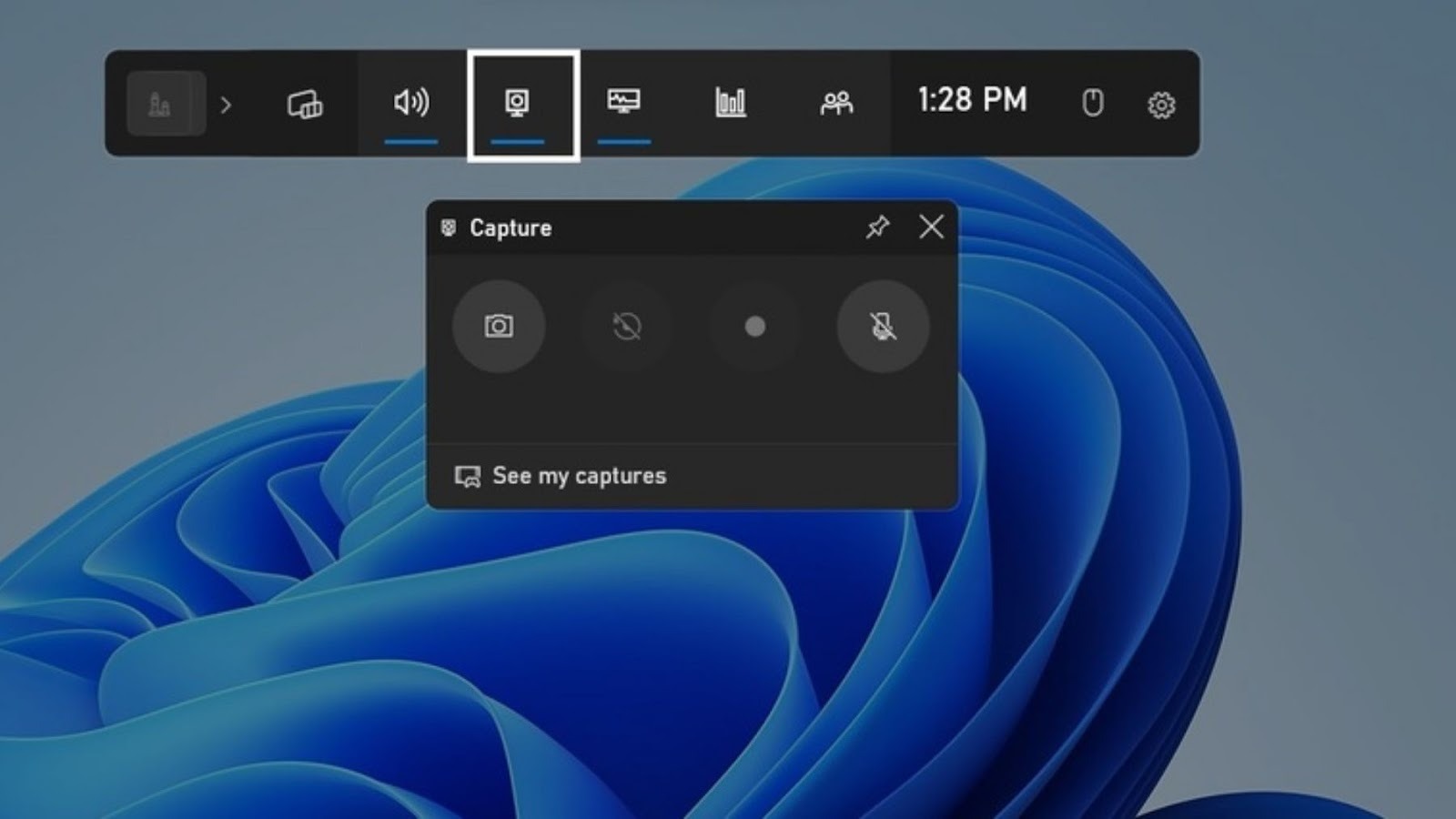Open See my captures
1456x819 pixels.
pos(560,476)
